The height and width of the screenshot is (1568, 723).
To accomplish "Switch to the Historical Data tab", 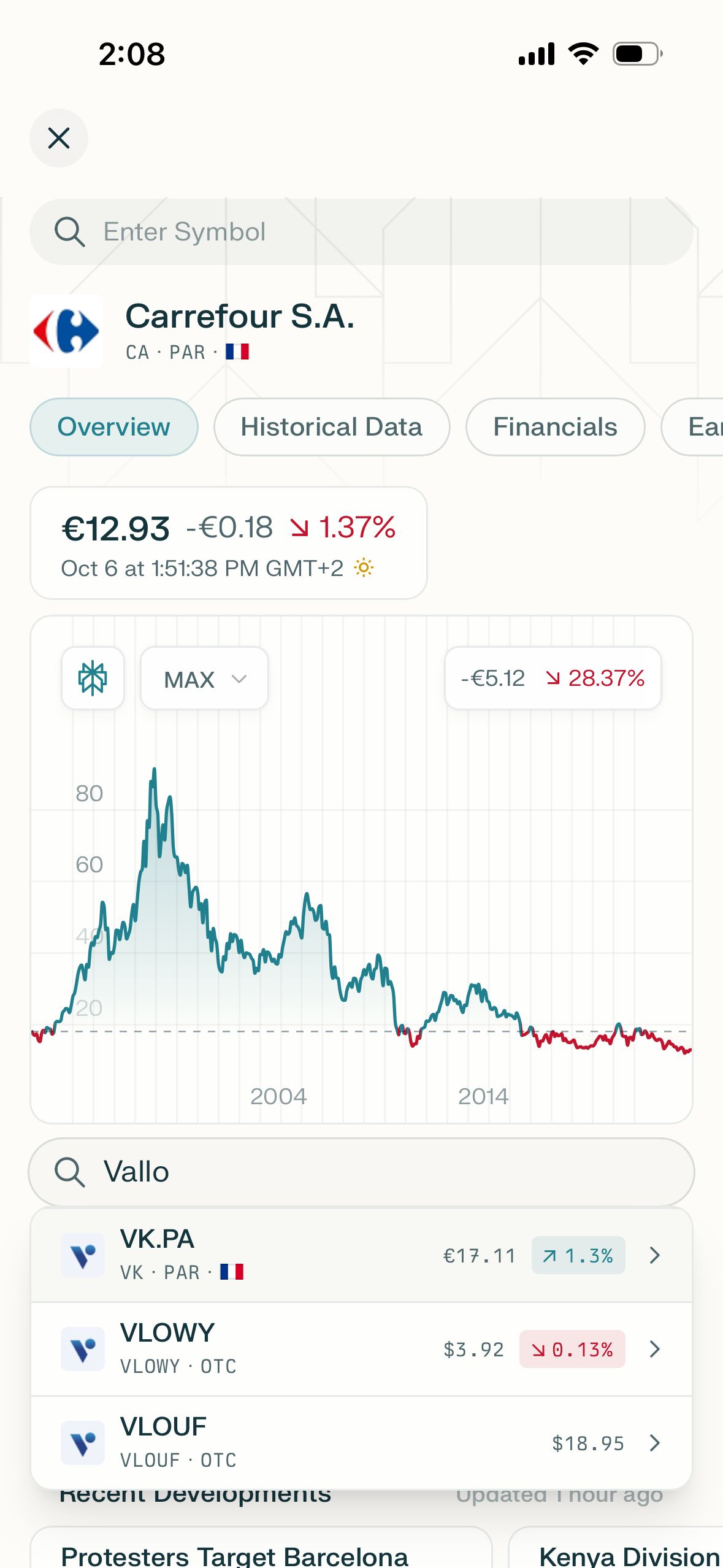I will 331,427.
